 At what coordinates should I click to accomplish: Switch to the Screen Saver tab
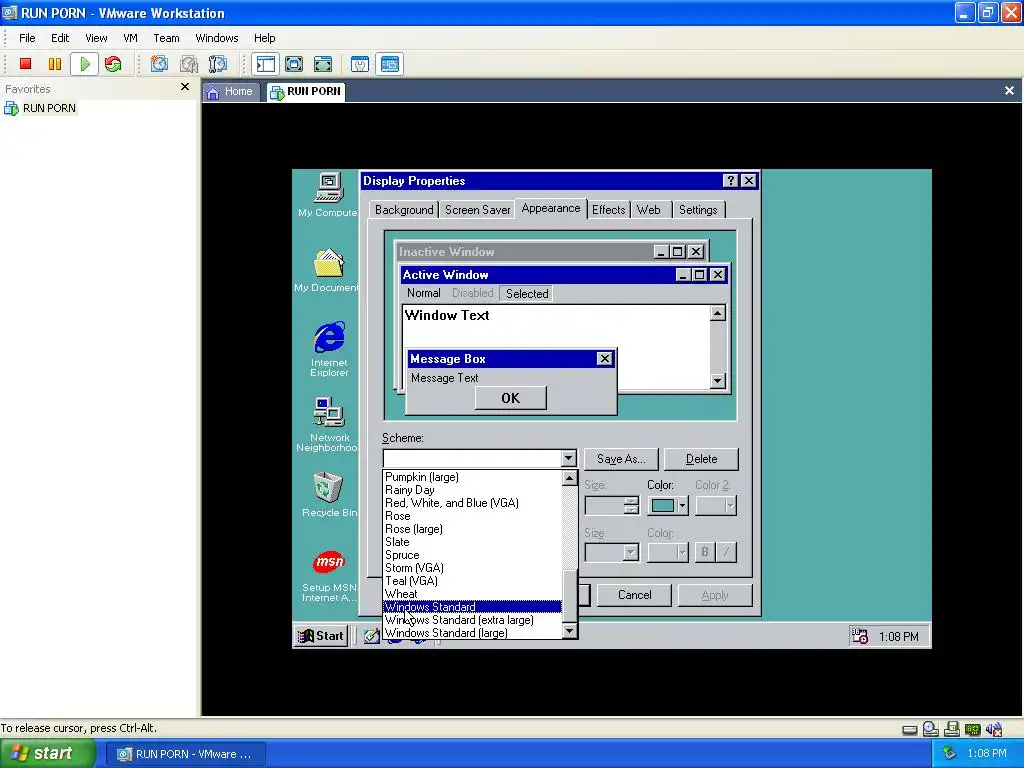tap(477, 210)
